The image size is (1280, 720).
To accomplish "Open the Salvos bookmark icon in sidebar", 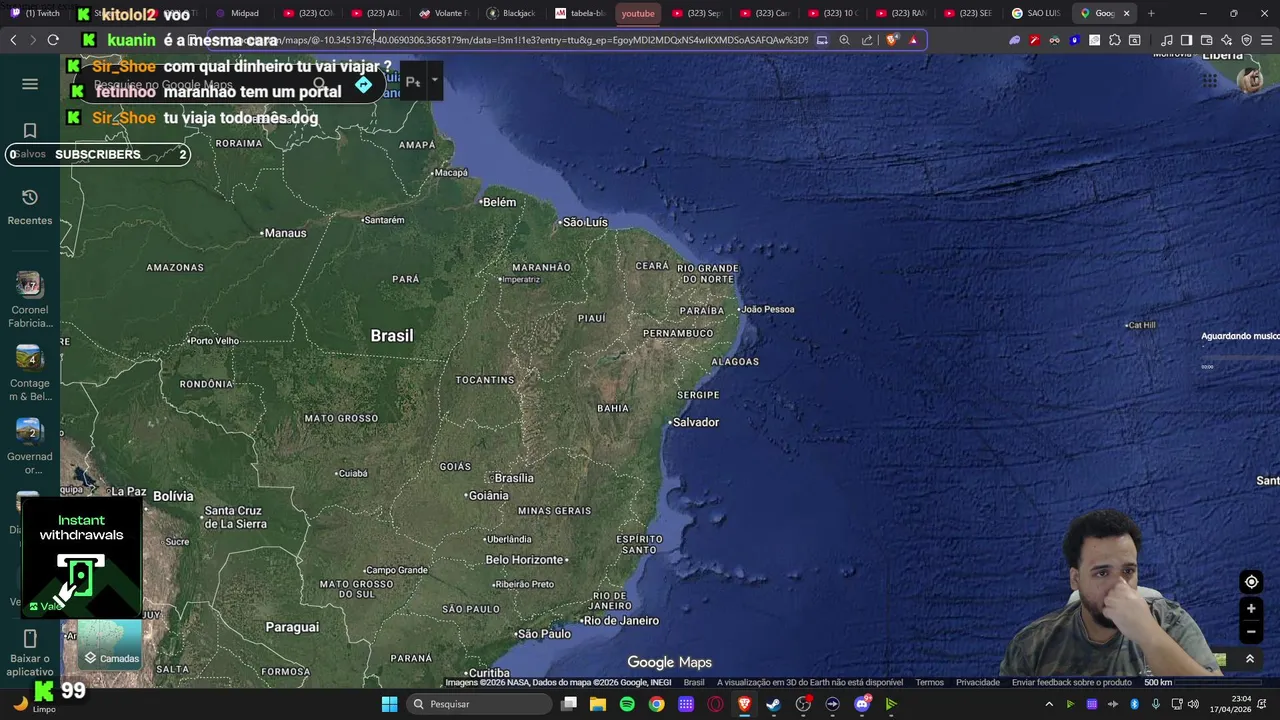I will [30, 131].
